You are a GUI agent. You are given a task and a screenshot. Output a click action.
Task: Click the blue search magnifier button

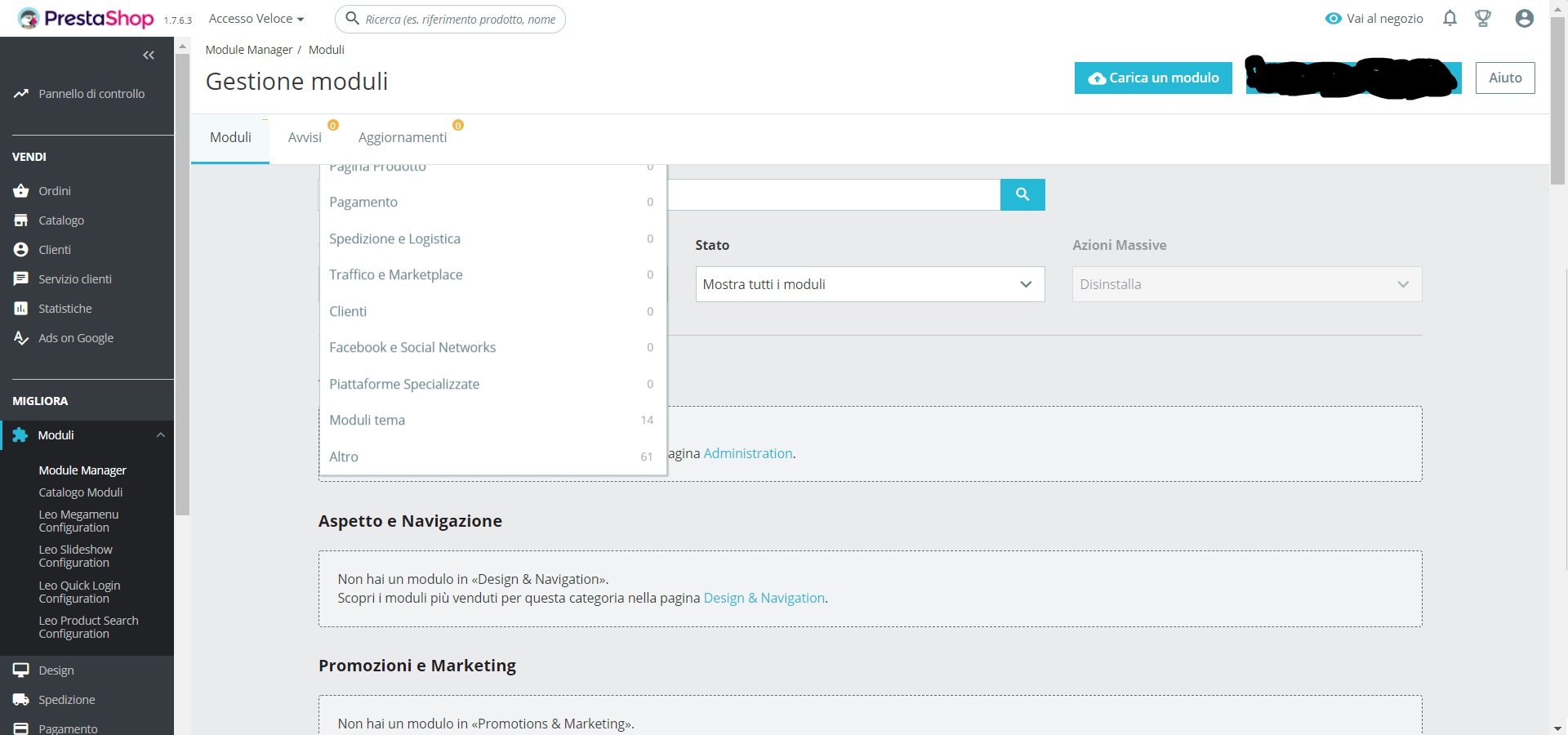[x=1022, y=194]
